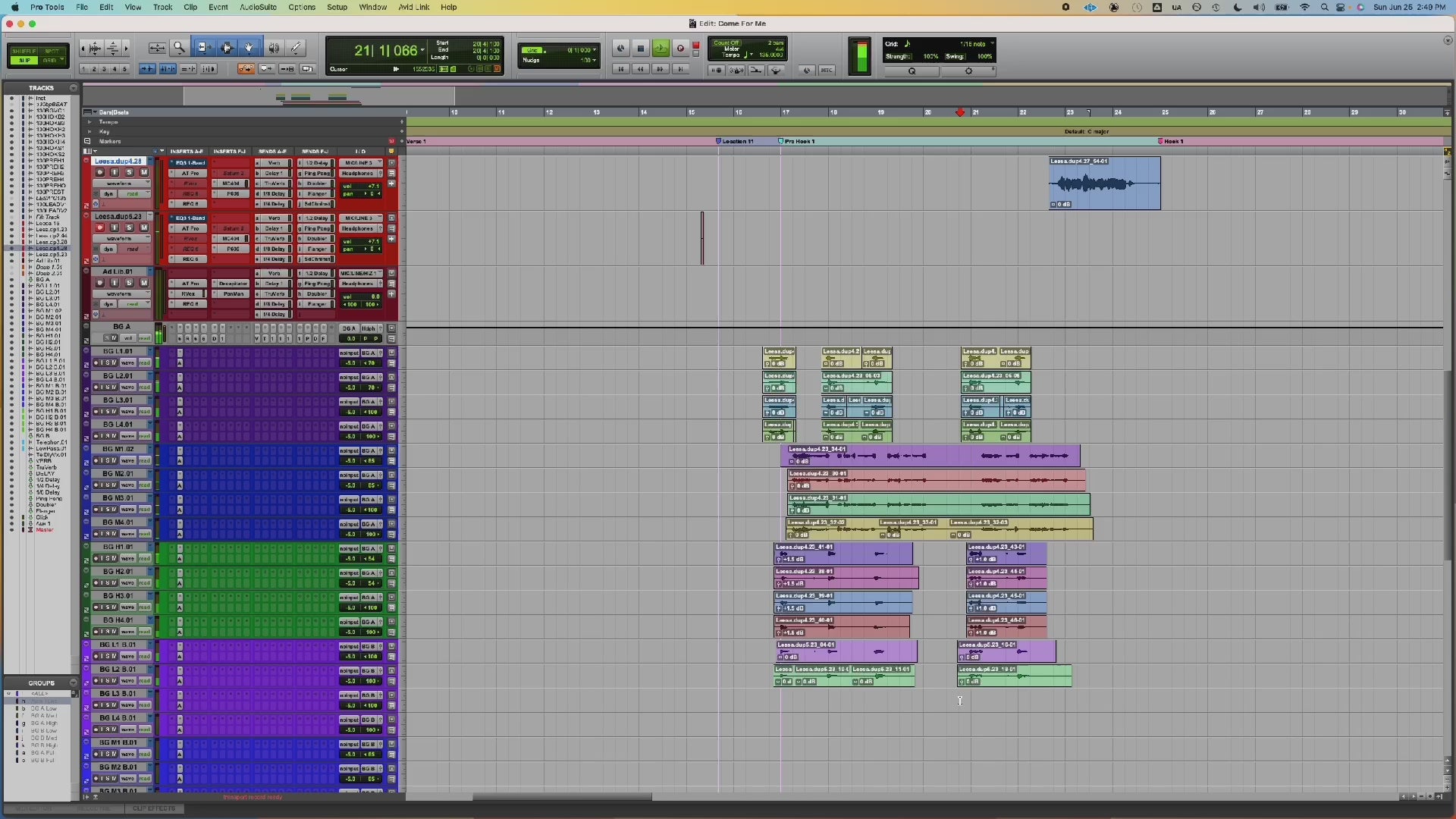Select the Pencil tool

click(x=297, y=48)
